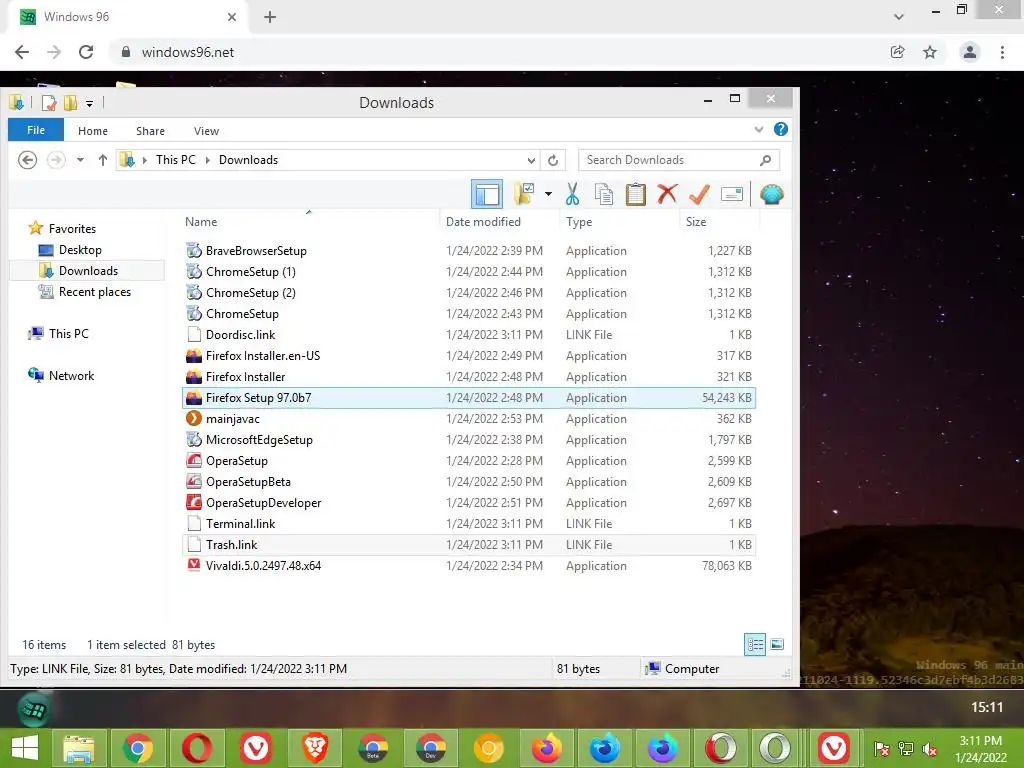This screenshot has height=768, width=1024.
Task: Click the red X Delete icon
Action: [x=667, y=194]
